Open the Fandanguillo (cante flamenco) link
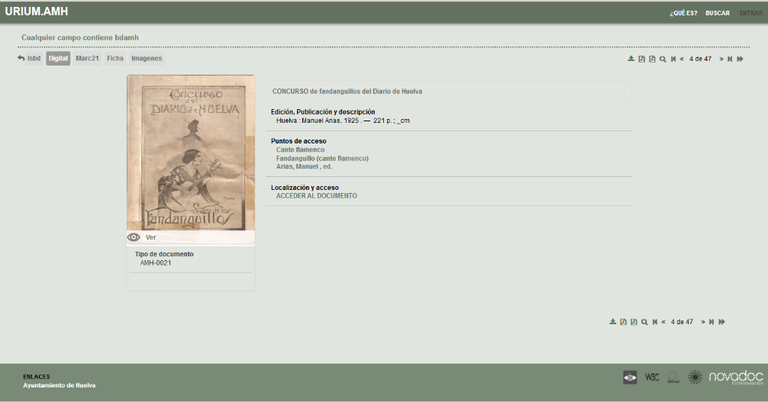The height and width of the screenshot is (402, 768). (322, 159)
